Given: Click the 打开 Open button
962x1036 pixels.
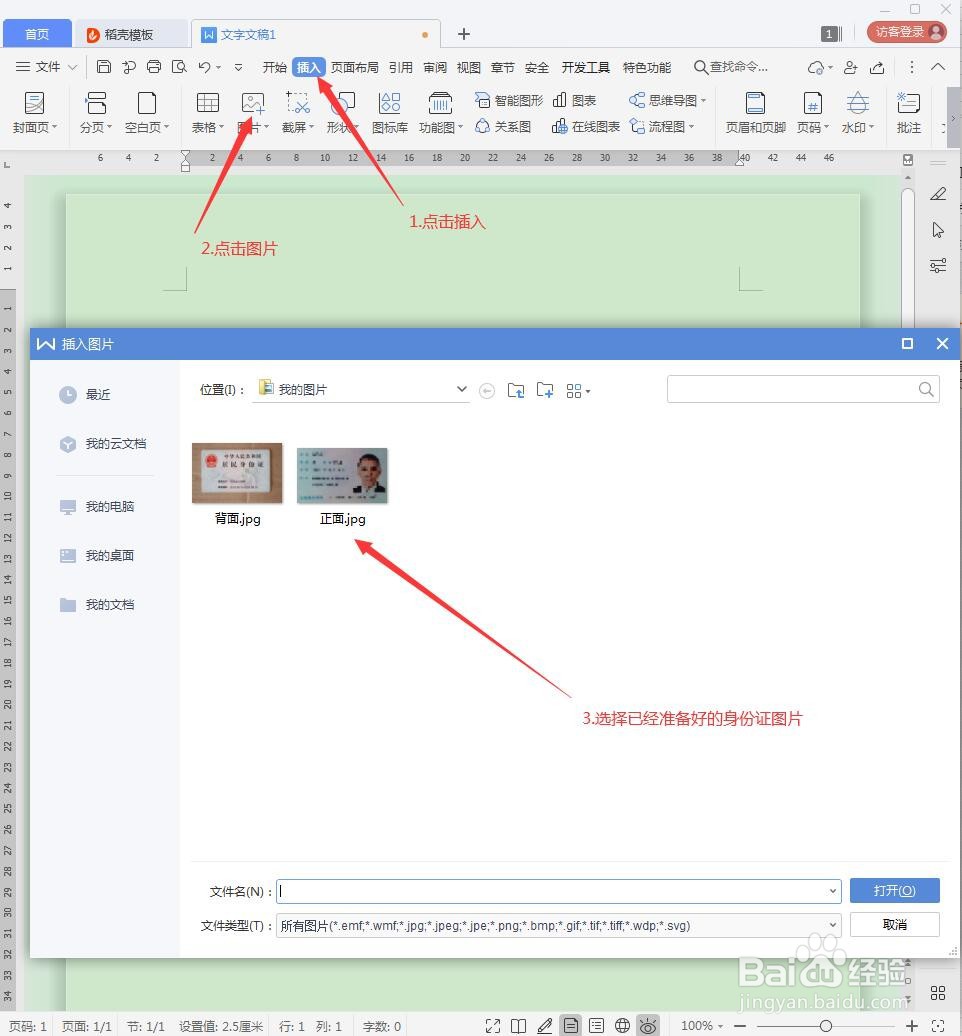Looking at the screenshot, I should [x=894, y=890].
